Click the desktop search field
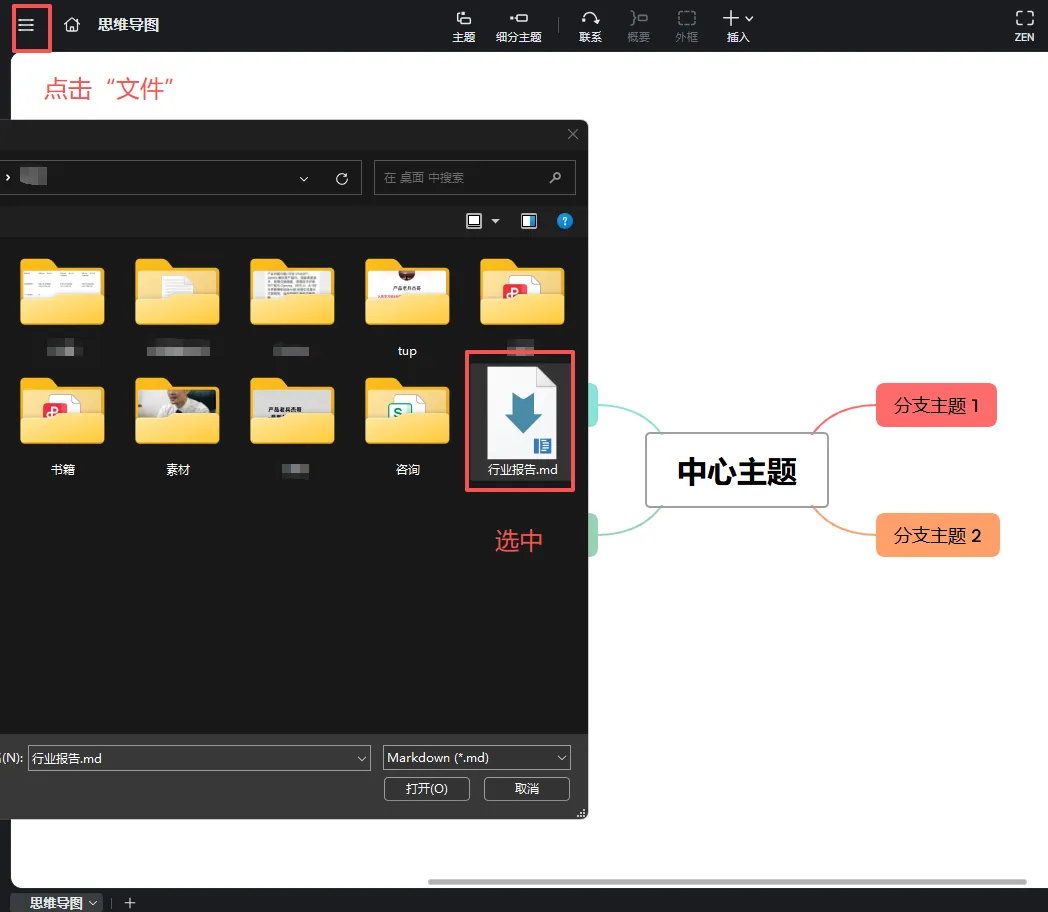 point(475,178)
